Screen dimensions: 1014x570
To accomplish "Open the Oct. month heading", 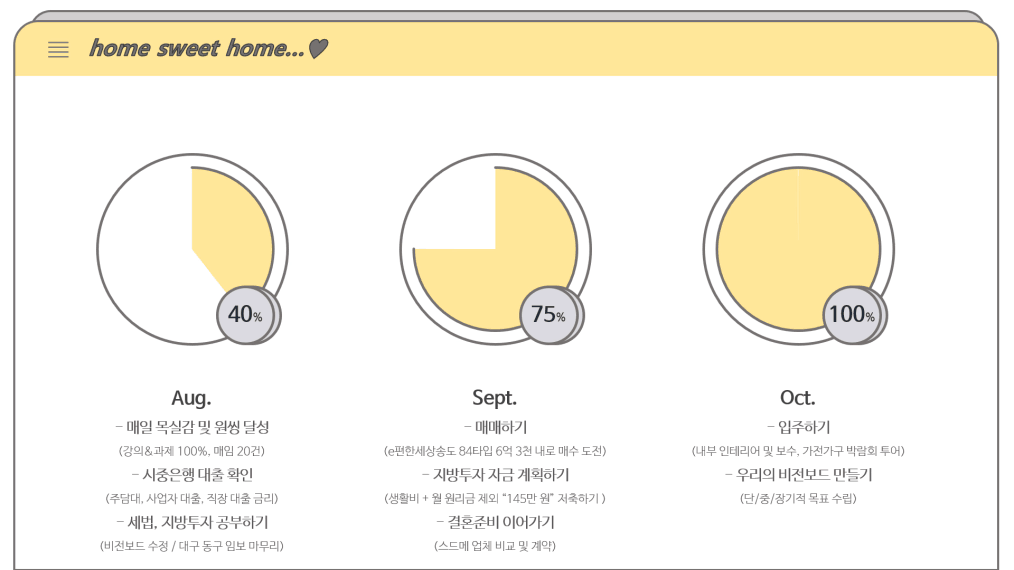I will pos(798,397).
